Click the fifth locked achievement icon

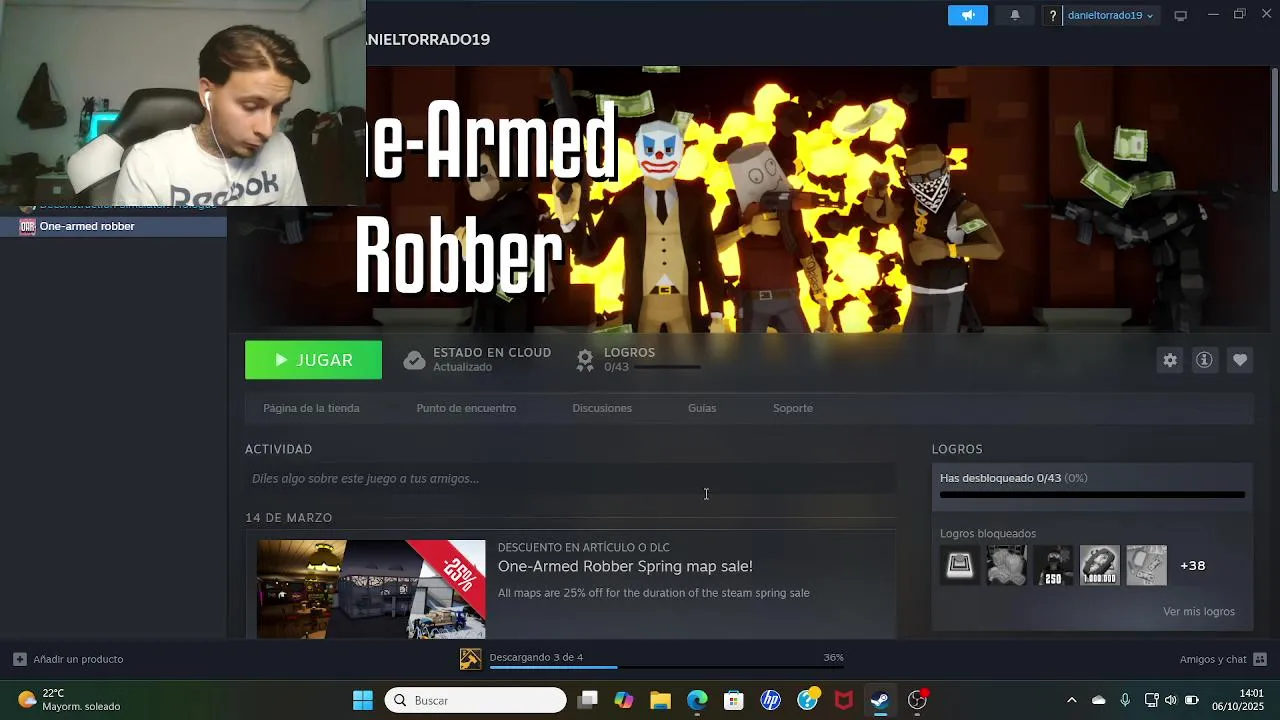(1147, 565)
